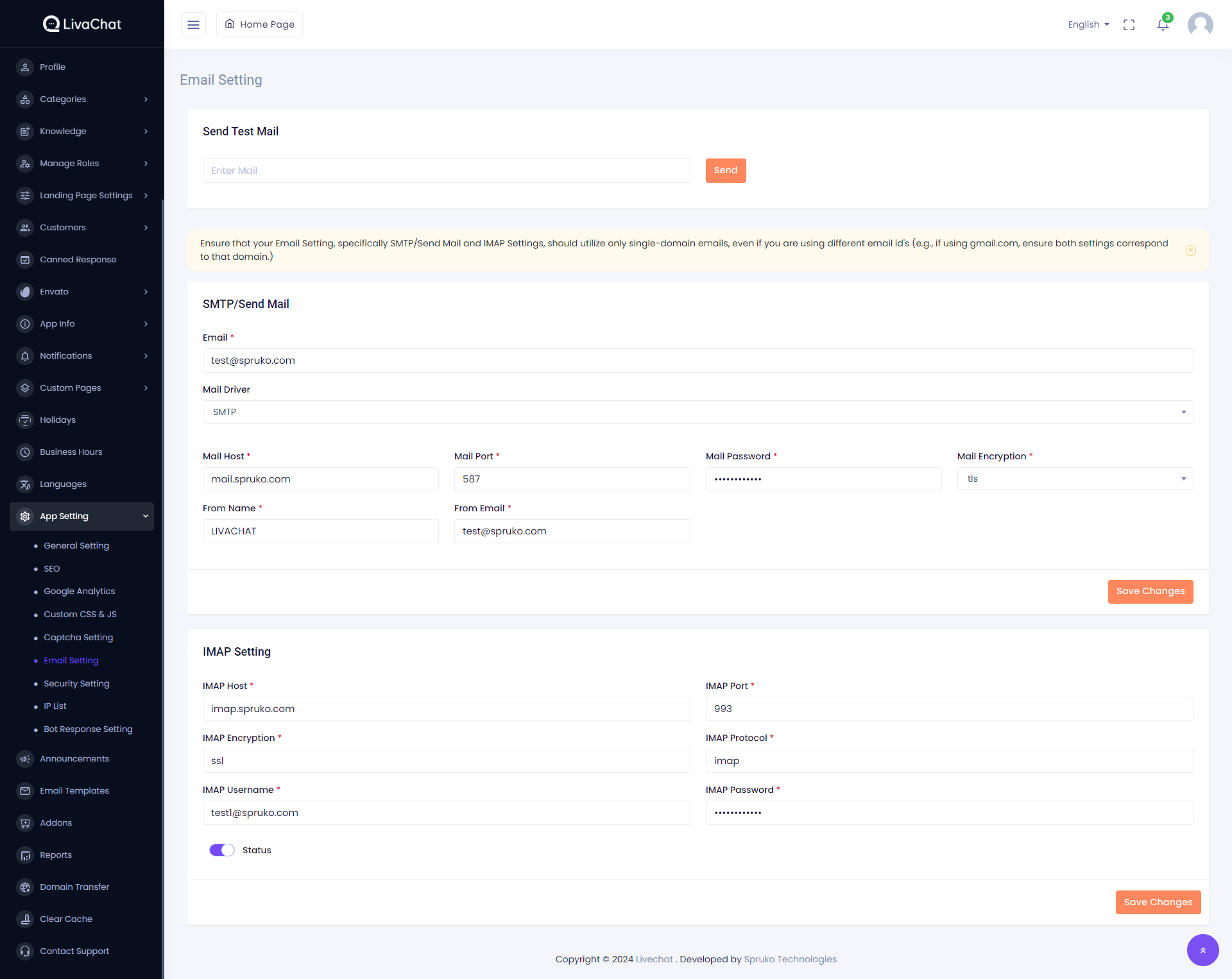Open Security Setting submenu item
Screen dimensions: 1232x979
76,683
